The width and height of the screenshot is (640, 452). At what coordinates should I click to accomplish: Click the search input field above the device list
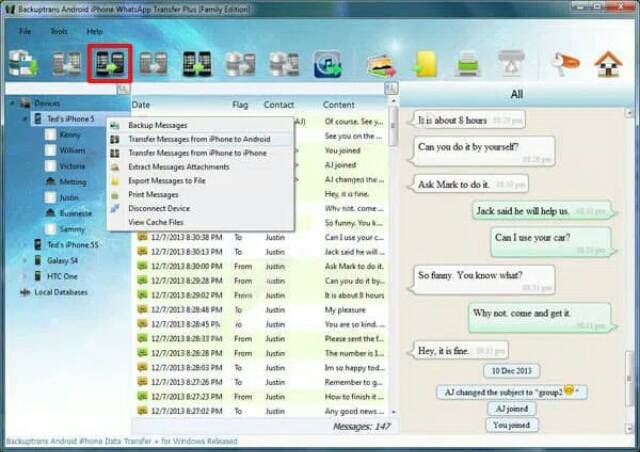click(x=60, y=89)
